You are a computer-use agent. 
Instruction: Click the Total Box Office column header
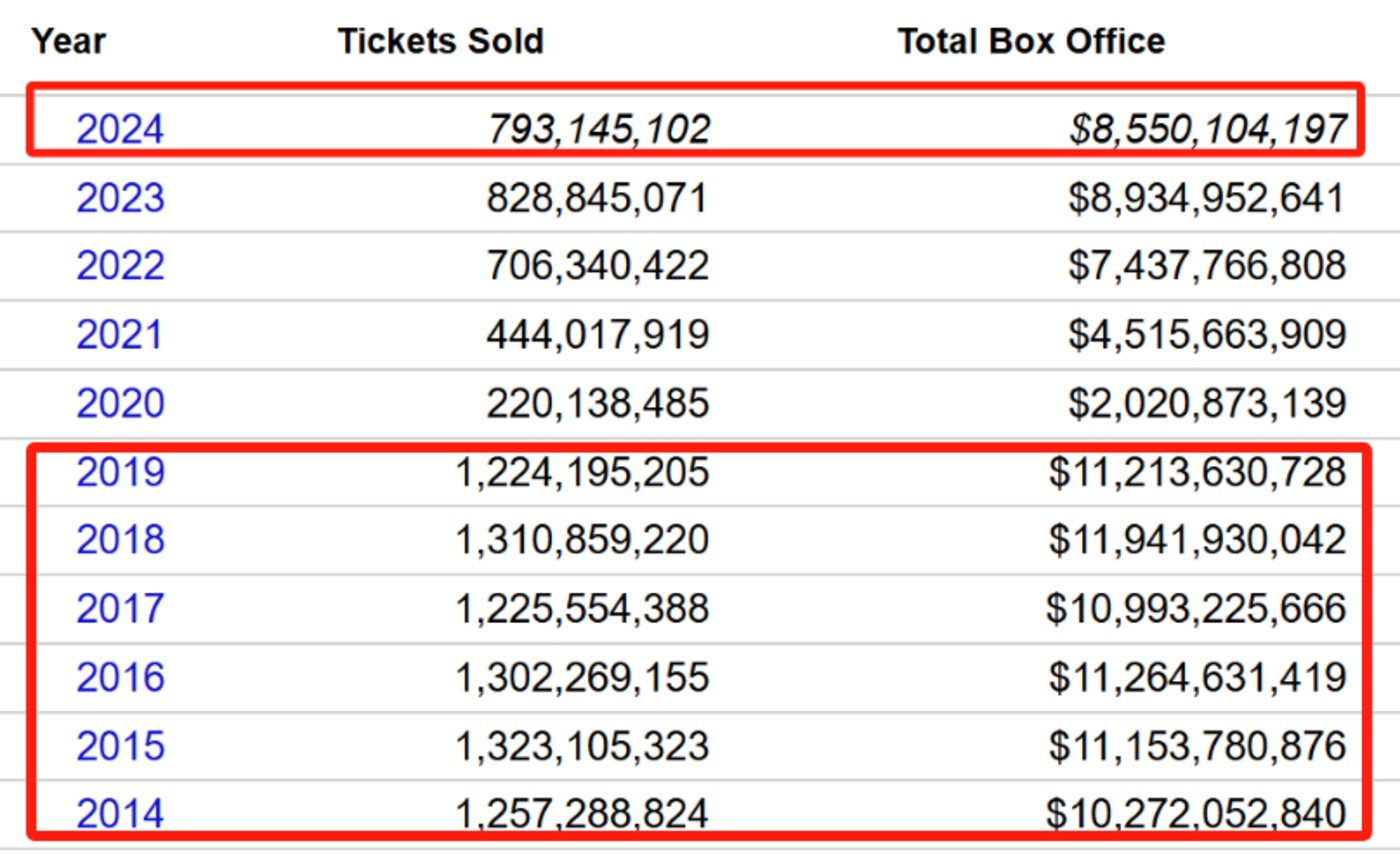(x=1031, y=41)
